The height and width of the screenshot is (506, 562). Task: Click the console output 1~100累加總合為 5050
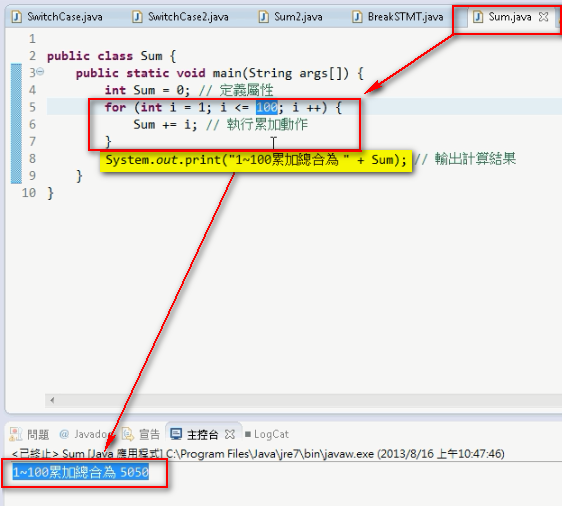coord(81,472)
